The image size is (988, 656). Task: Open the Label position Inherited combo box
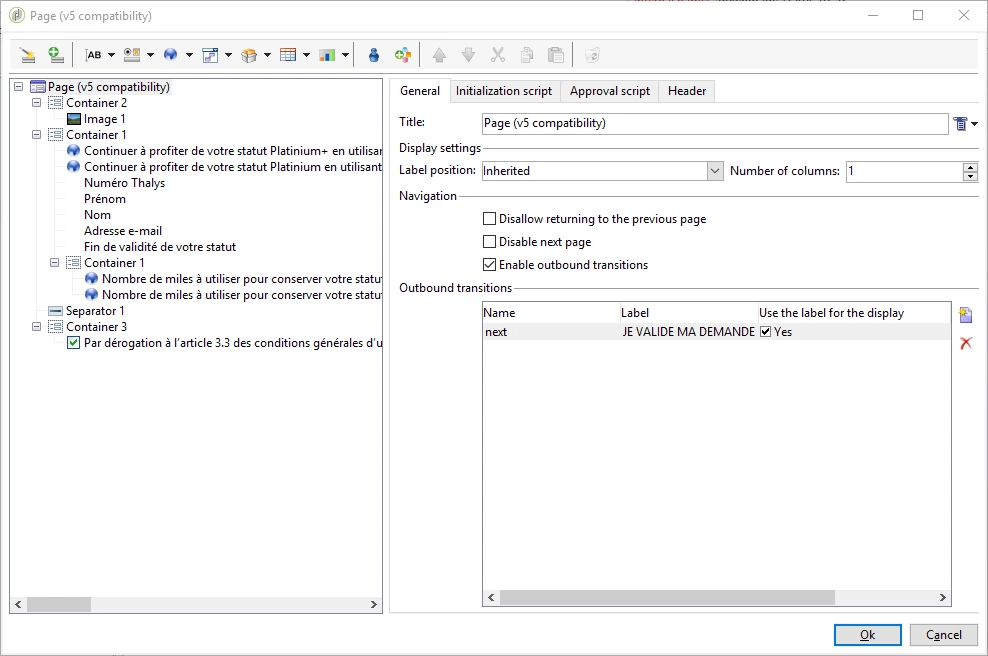(602, 171)
